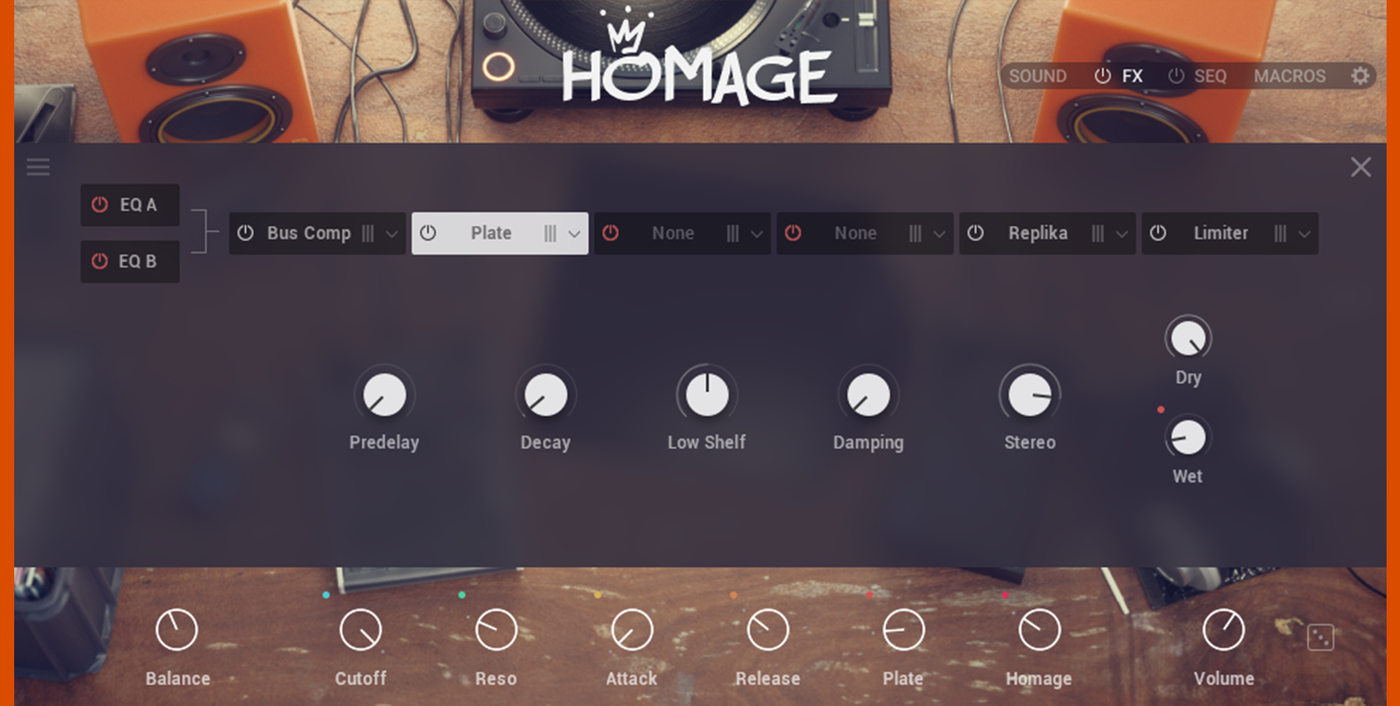Click the Predelay knob
Screen dimensions: 1400x706
click(384, 395)
